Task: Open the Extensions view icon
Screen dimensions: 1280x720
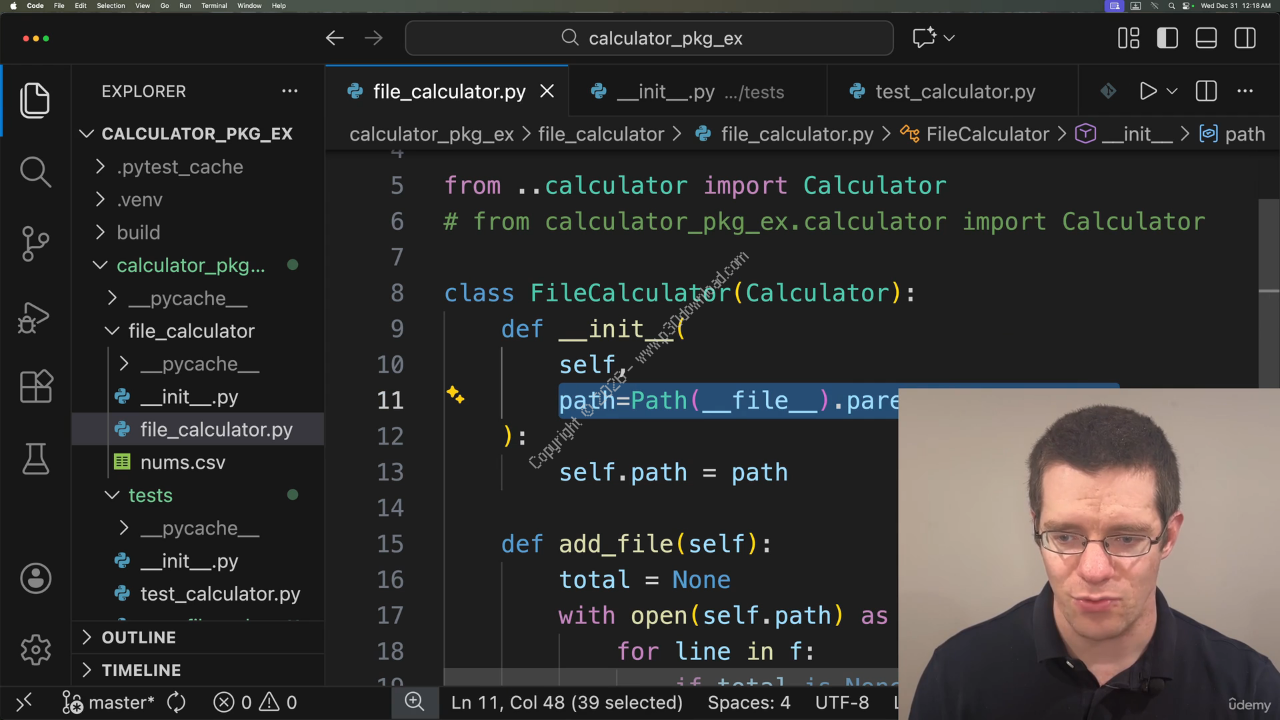Action: pos(35,387)
